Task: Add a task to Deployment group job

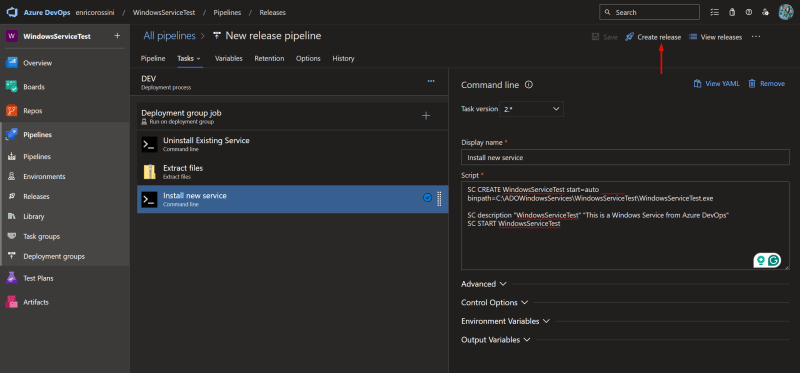Action: (x=426, y=116)
